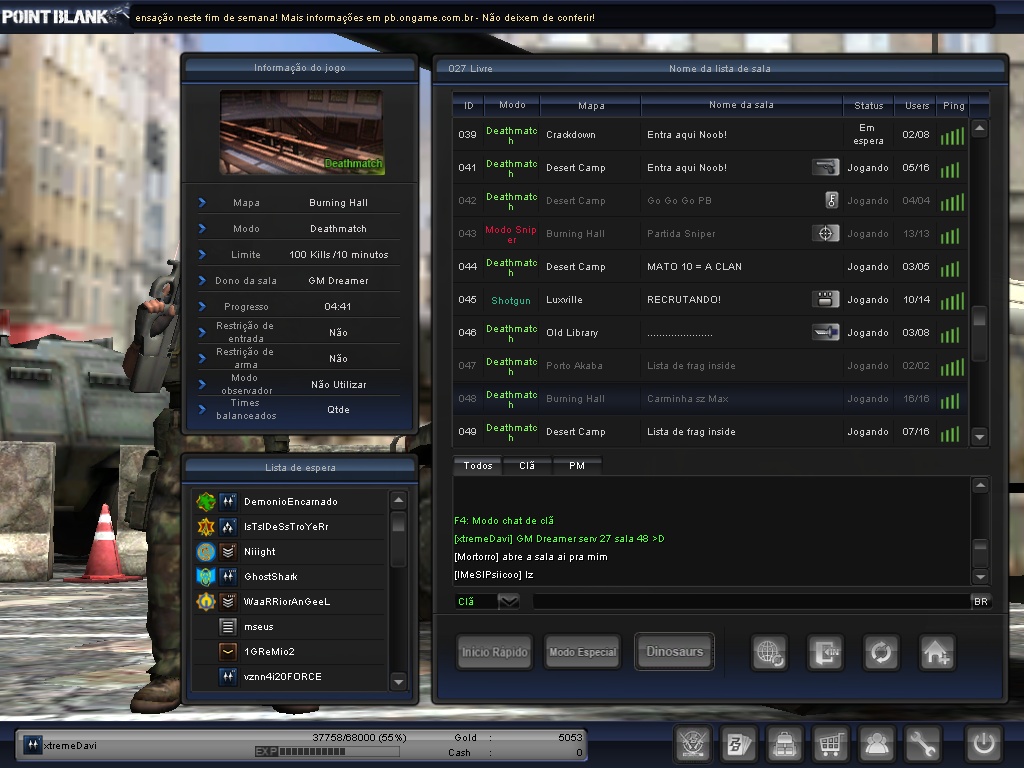Viewport: 1024px width, 768px height.
Task: Click the Modo Especial button
Action: click(x=583, y=652)
